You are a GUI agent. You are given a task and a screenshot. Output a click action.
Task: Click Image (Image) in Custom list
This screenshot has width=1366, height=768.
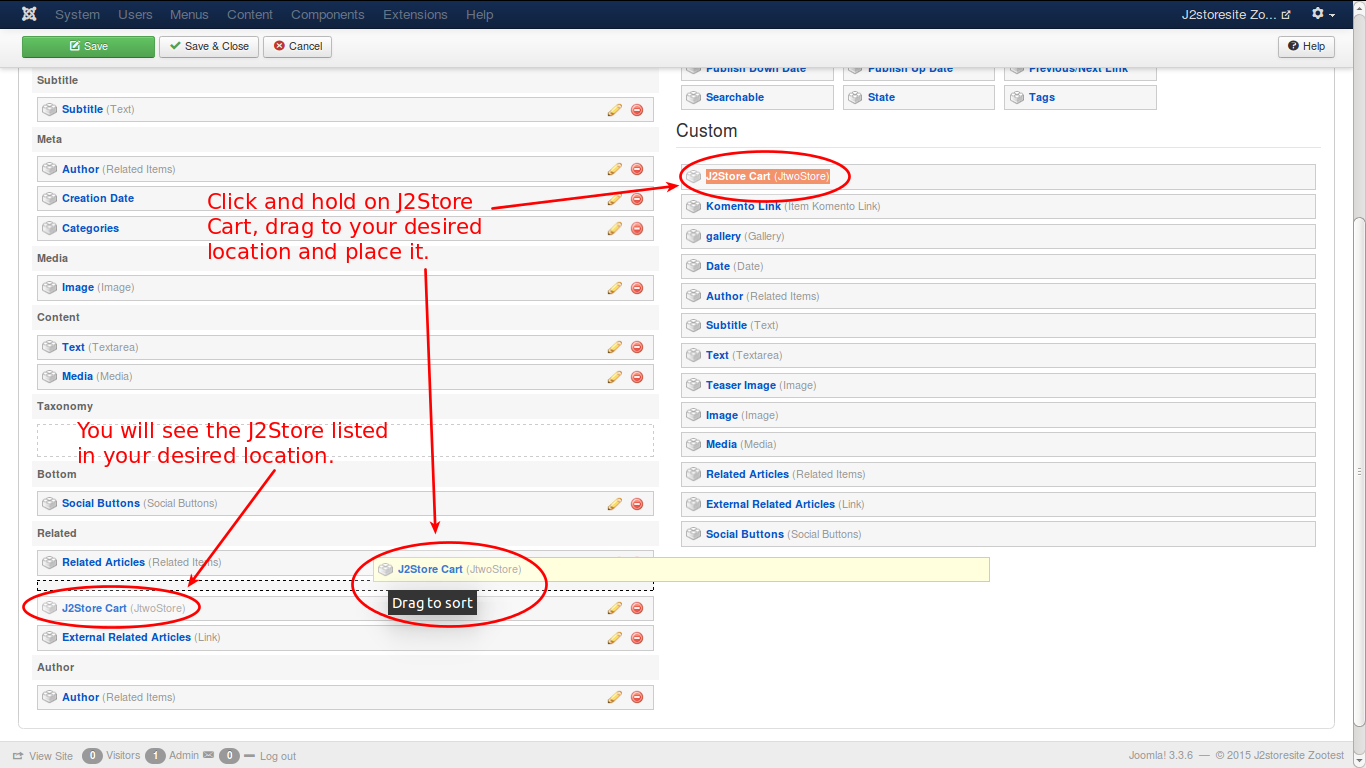coord(998,415)
